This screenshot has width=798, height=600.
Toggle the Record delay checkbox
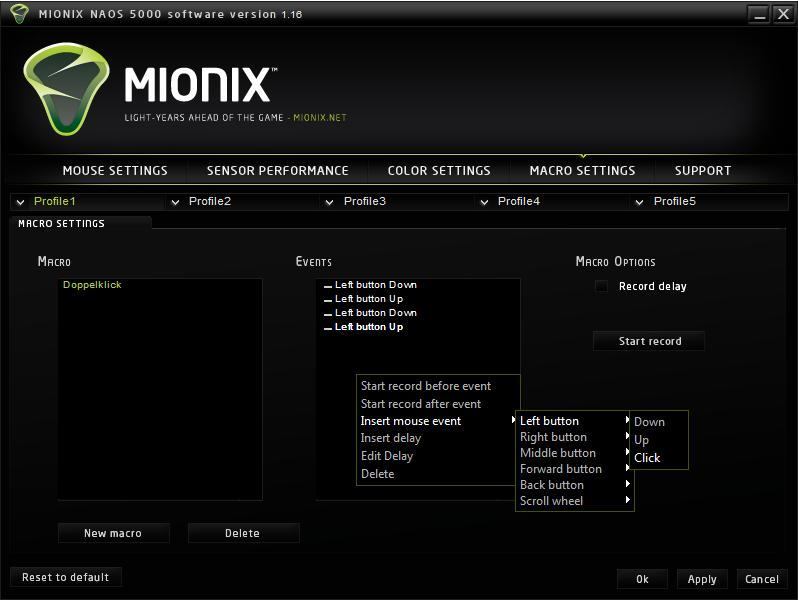coord(602,286)
